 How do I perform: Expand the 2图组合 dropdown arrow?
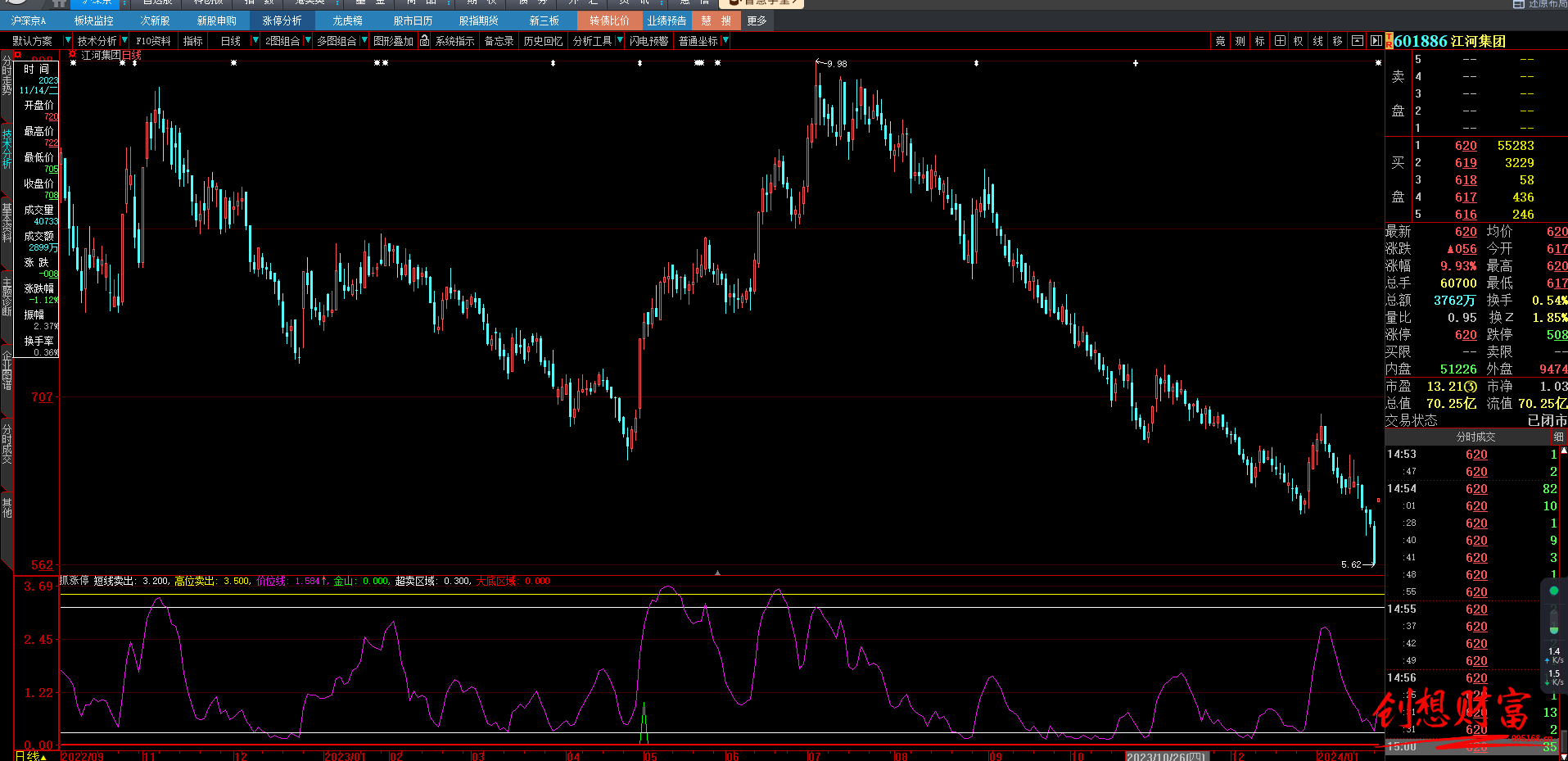(307, 40)
